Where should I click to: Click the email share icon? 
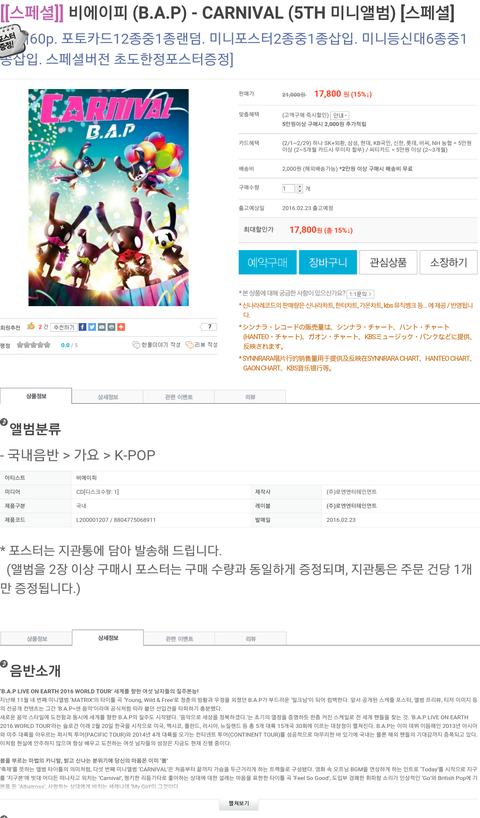[102, 327]
